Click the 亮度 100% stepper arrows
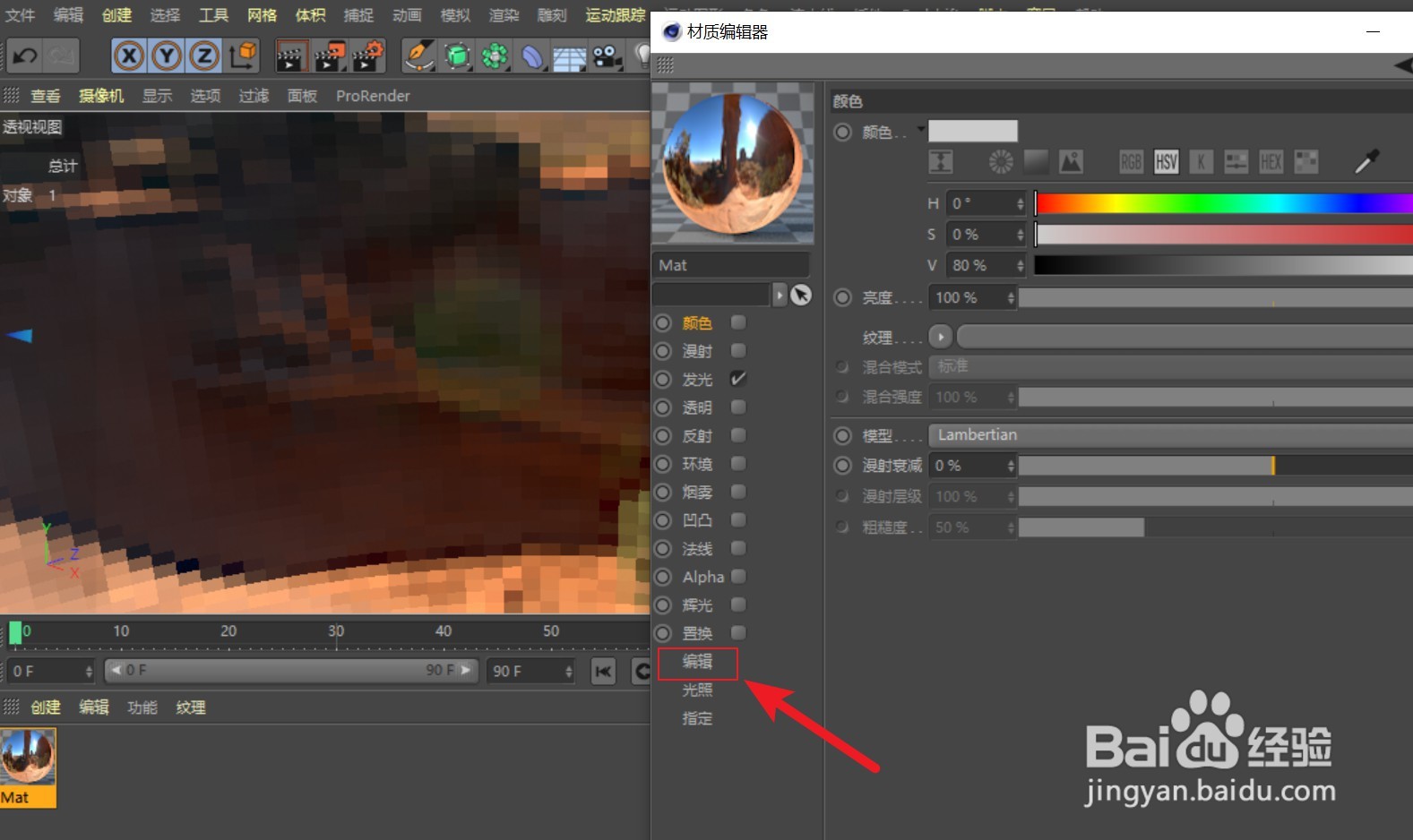The height and width of the screenshot is (840, 1413). (x=1012, y=297)
